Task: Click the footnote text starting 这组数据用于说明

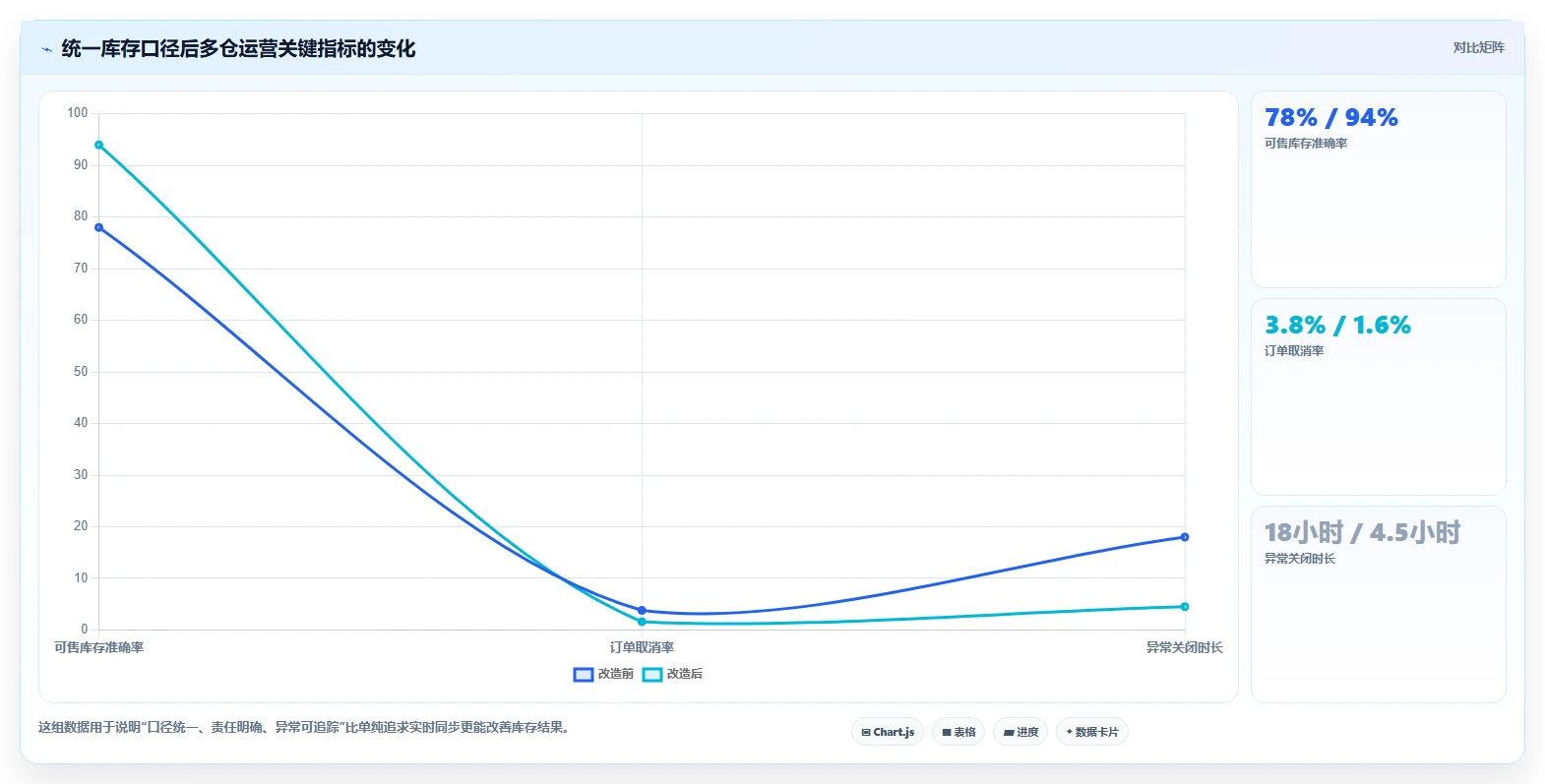Action: [x=306, y=728]
